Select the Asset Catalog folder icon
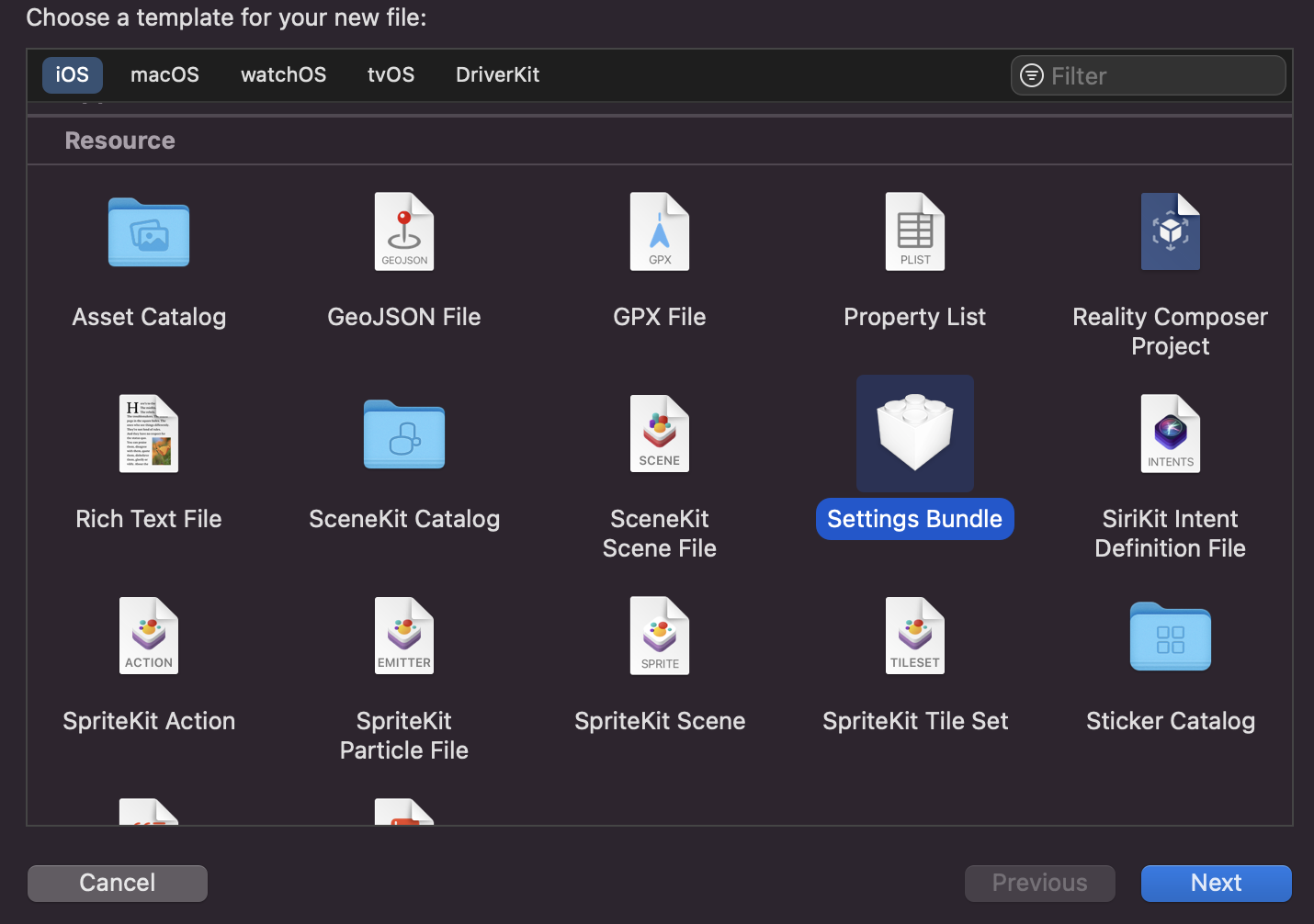This screenshot has height=924, width=1314. click(149, 232)
